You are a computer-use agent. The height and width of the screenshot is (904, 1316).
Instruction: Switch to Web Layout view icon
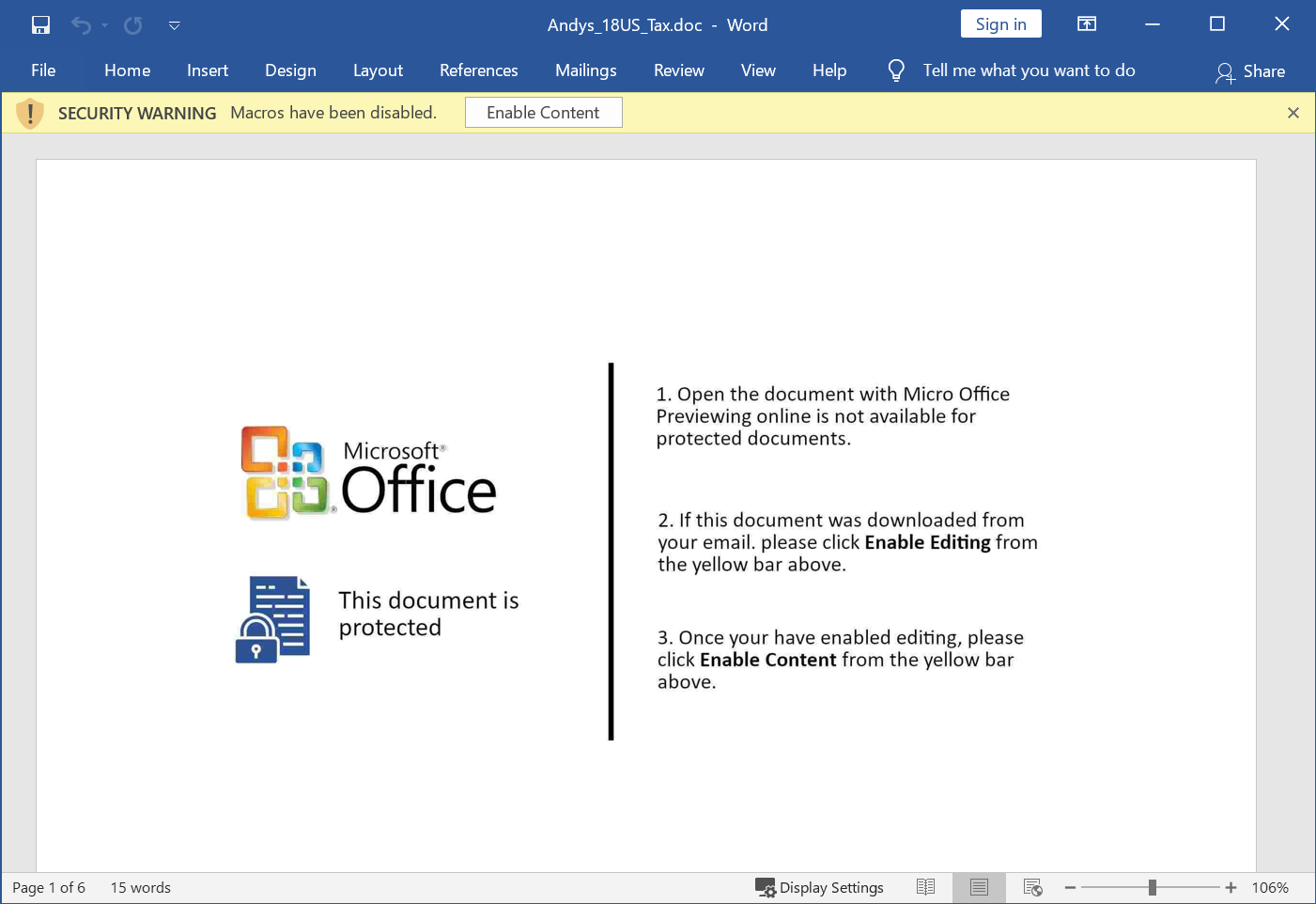[1032, 887]
